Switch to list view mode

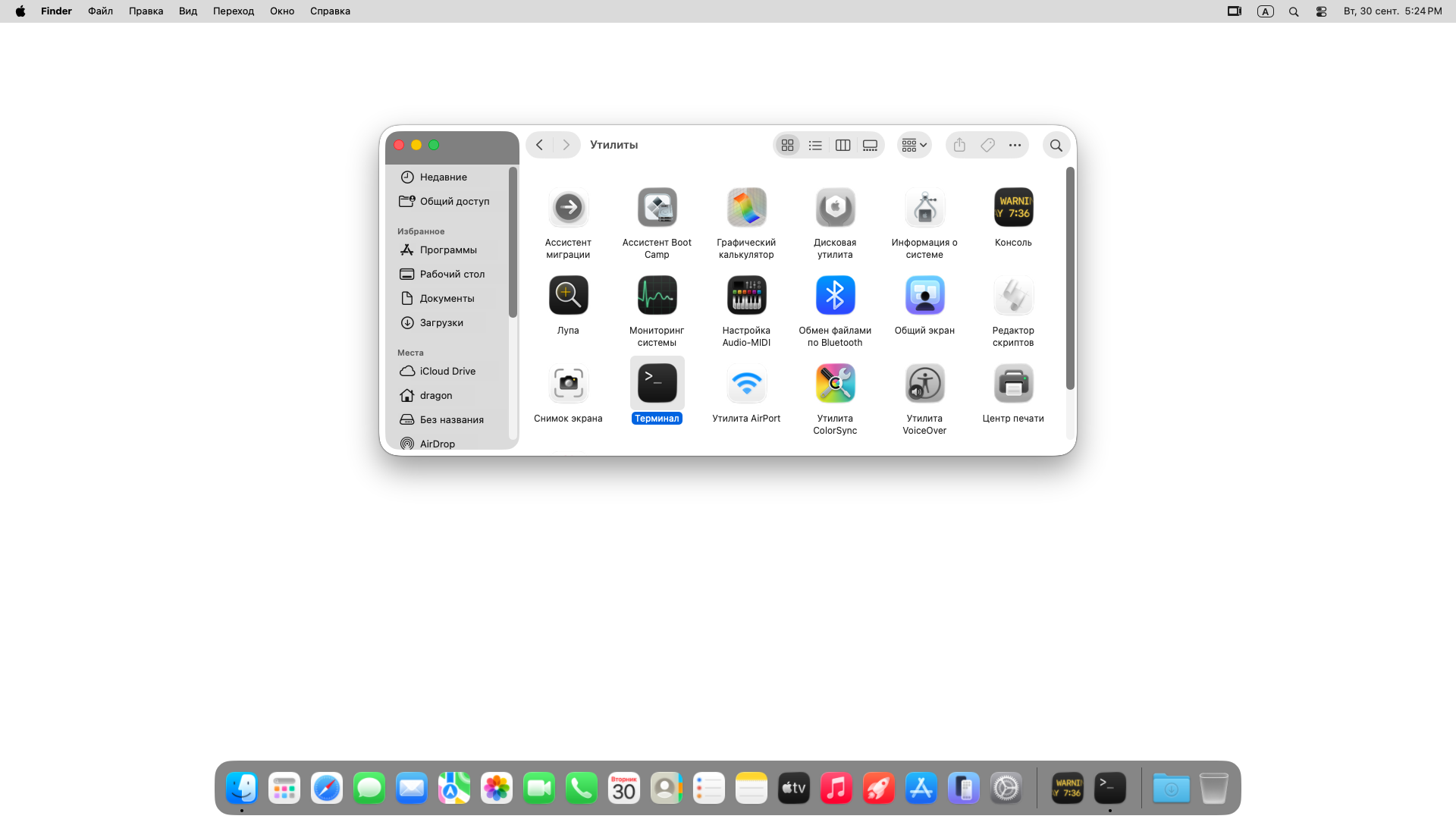tap(815, 145)
